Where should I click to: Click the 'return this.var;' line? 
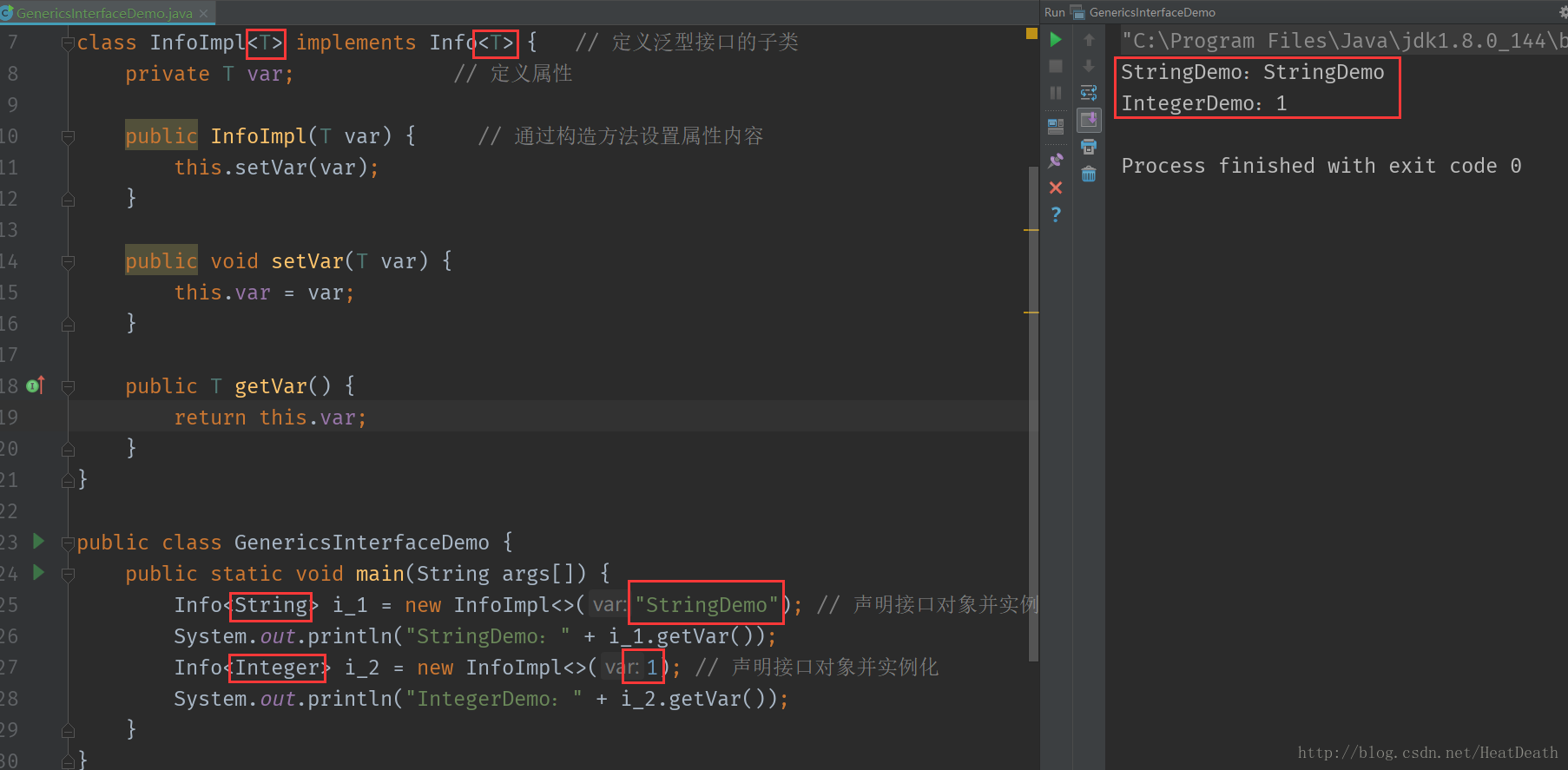tap(270, 418)
